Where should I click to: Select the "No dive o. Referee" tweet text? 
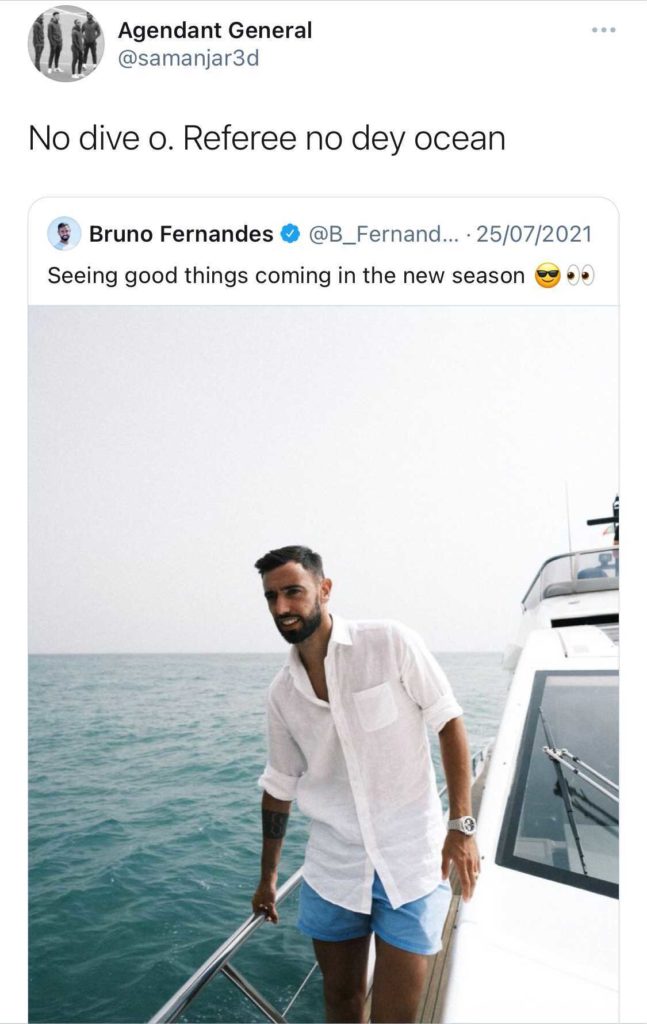(x=267, y=138)
